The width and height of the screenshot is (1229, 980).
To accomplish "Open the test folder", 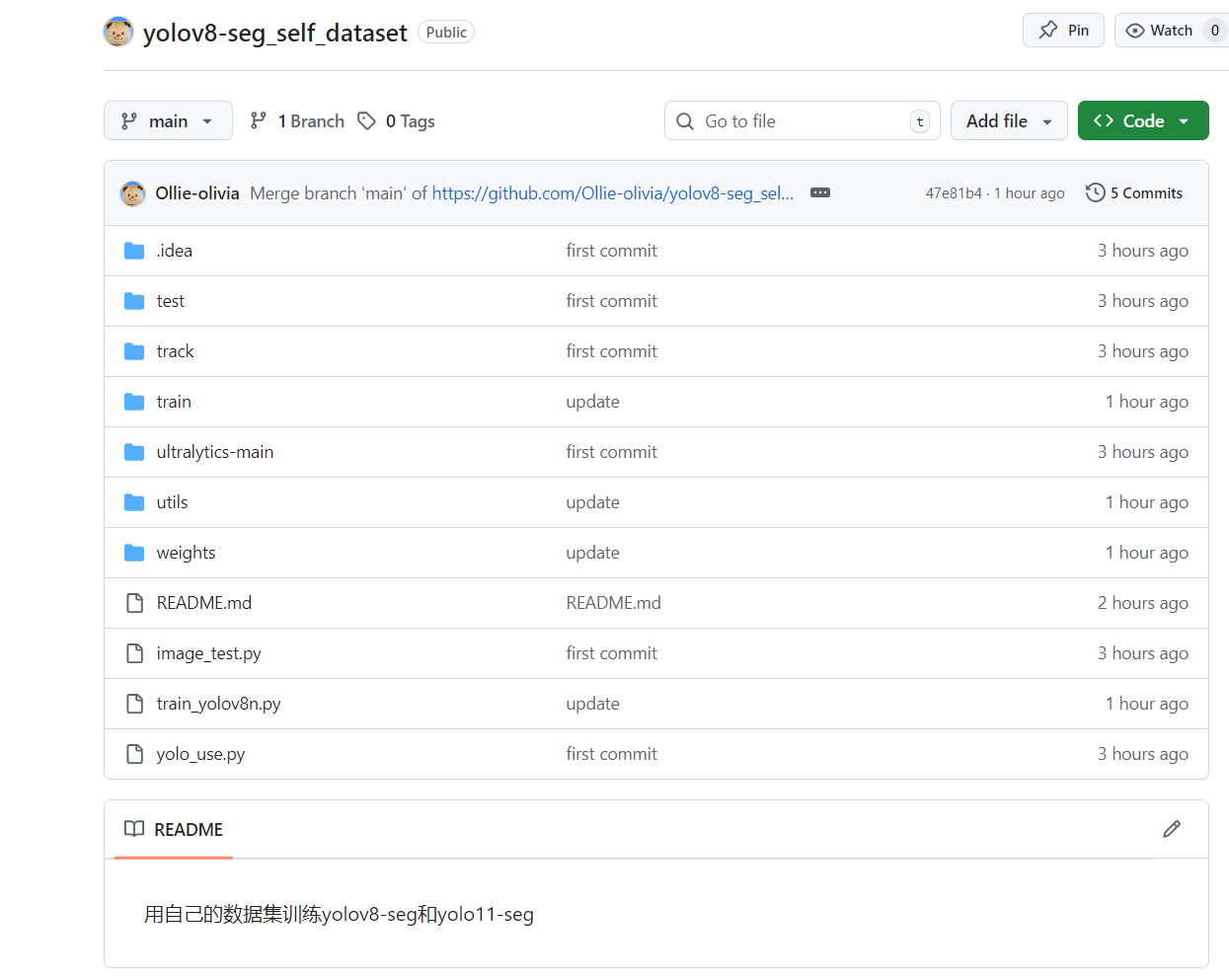I will [171, 301].
